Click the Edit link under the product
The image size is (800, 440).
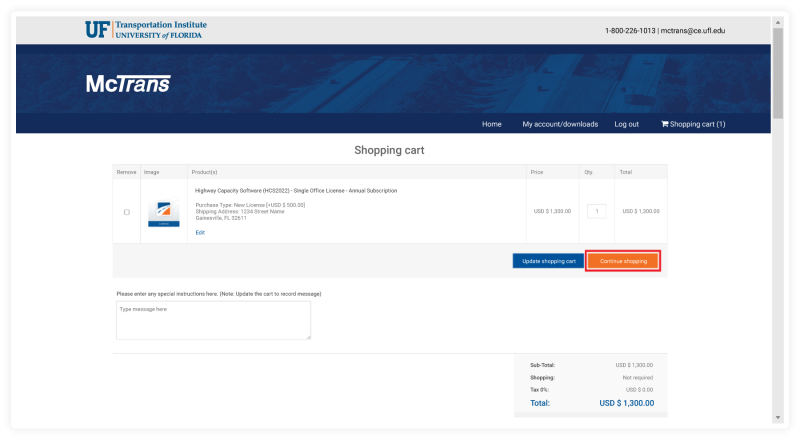coord(200,232)
